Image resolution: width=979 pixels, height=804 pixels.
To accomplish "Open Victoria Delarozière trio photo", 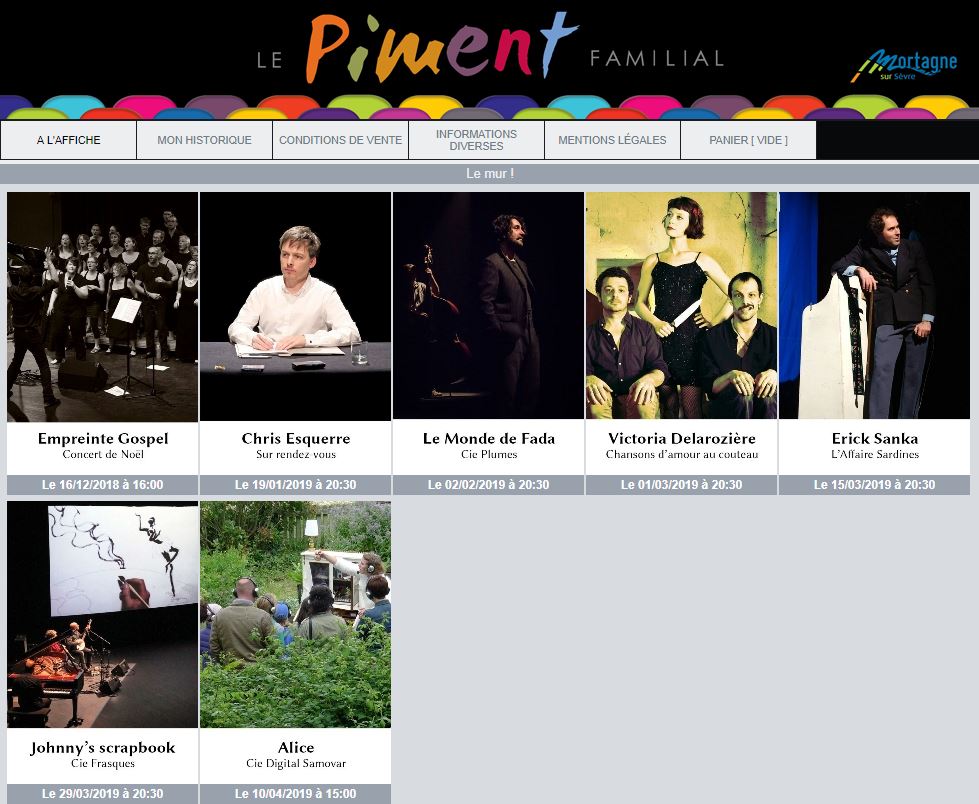I will (x=681, y=306).
